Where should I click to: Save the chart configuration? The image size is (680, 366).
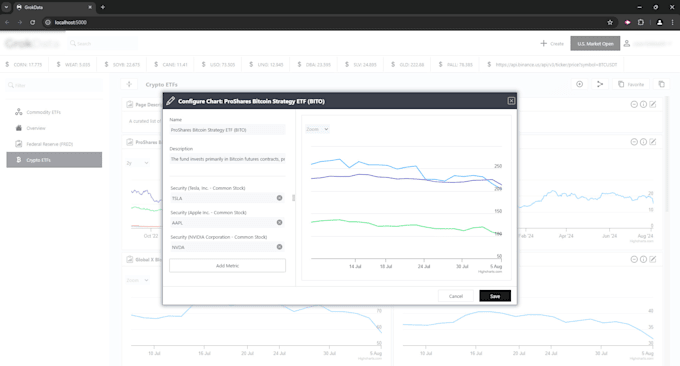(x=495, y=296)
